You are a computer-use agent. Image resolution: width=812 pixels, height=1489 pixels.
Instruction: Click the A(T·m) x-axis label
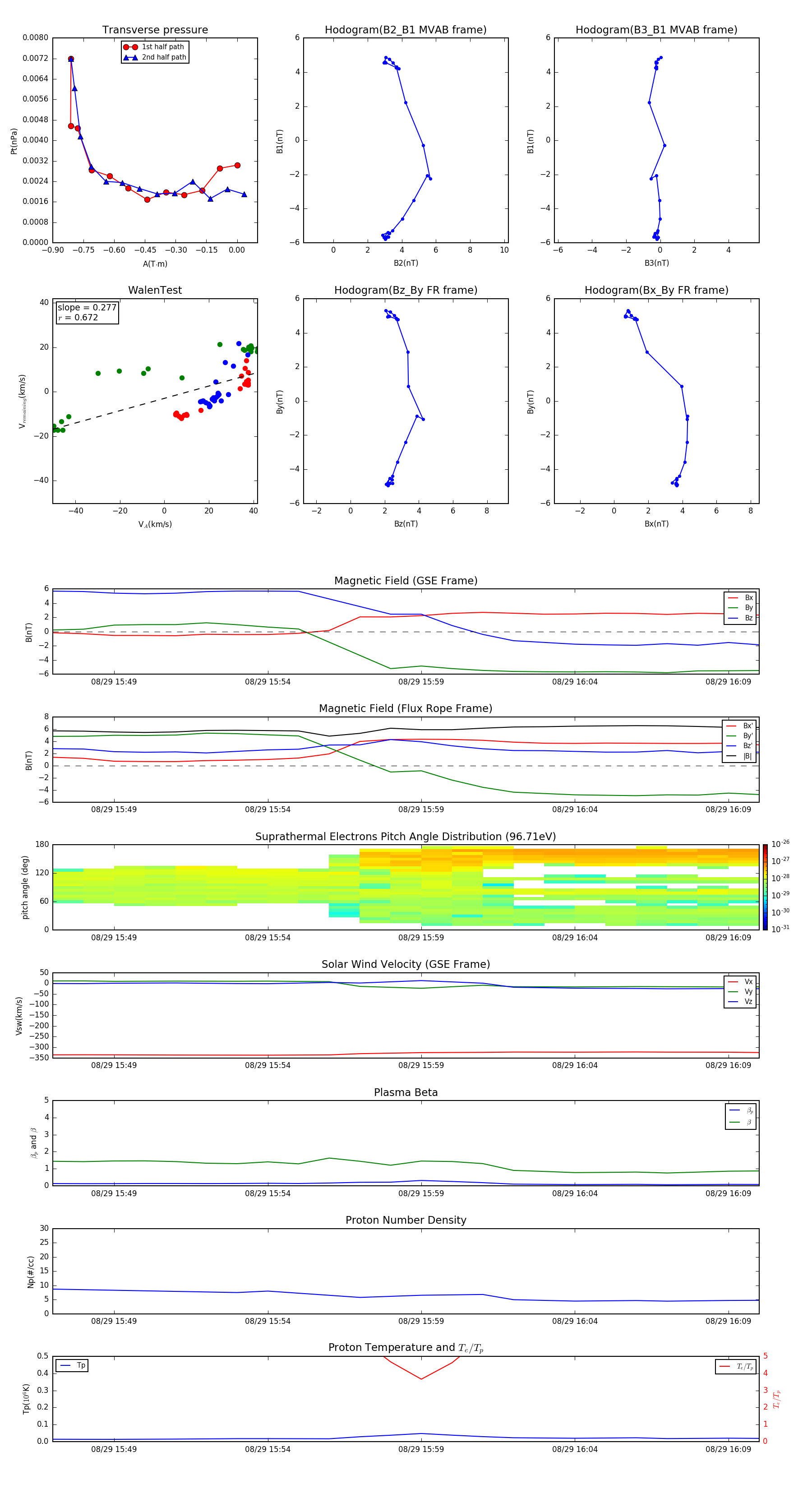tap(155, 264)
